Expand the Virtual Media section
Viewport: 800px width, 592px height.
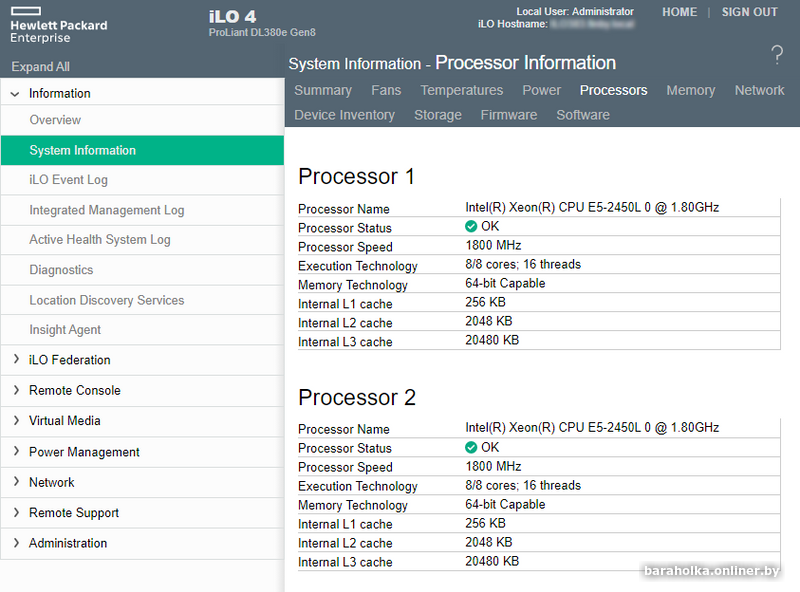[x=16, y=420]
